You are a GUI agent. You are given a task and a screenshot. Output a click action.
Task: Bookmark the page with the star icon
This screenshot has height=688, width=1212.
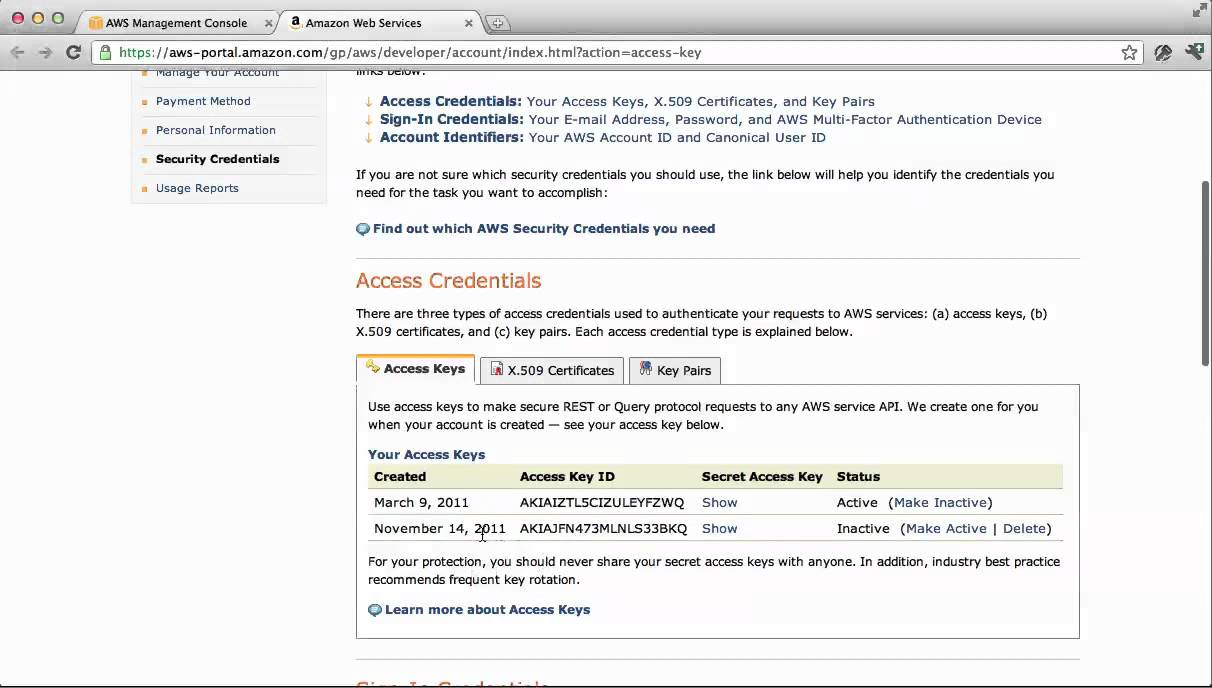(1129, 53)
